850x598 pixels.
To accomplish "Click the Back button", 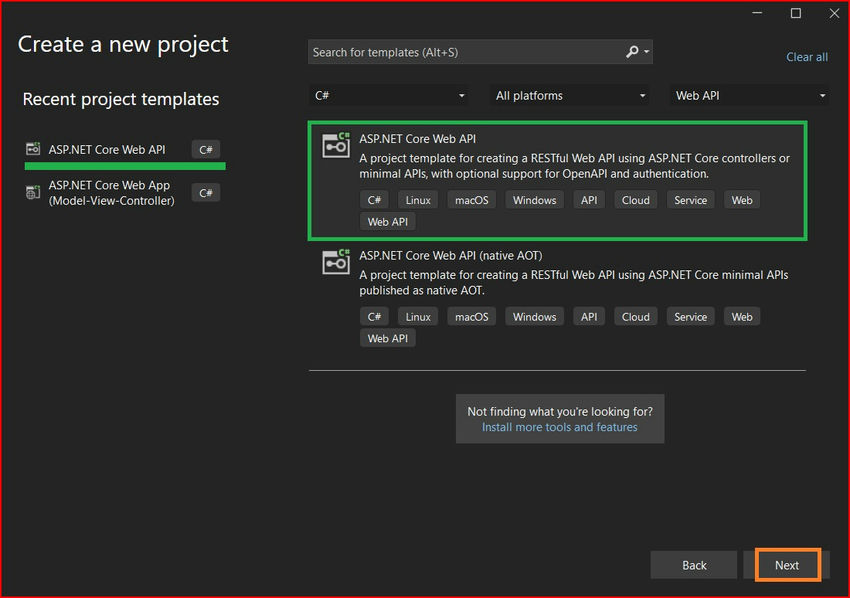I will pyautogui.click(x=694, y=565).
